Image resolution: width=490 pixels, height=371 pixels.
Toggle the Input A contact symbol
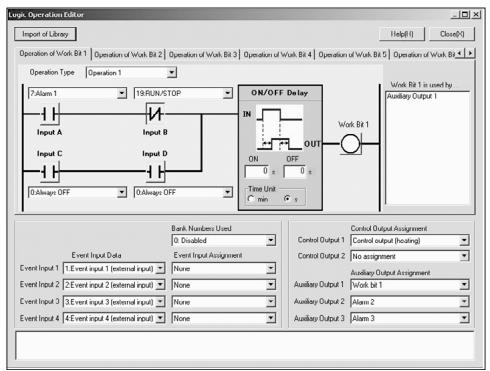(50, 114)
